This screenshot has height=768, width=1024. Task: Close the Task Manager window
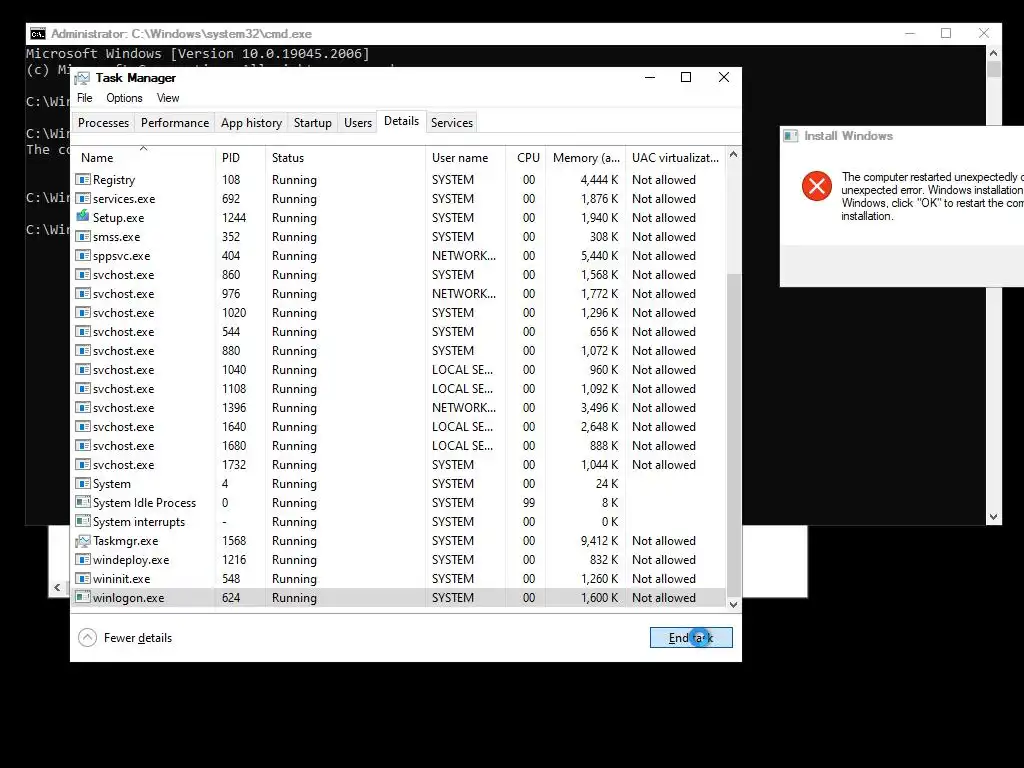pos(724,77)
